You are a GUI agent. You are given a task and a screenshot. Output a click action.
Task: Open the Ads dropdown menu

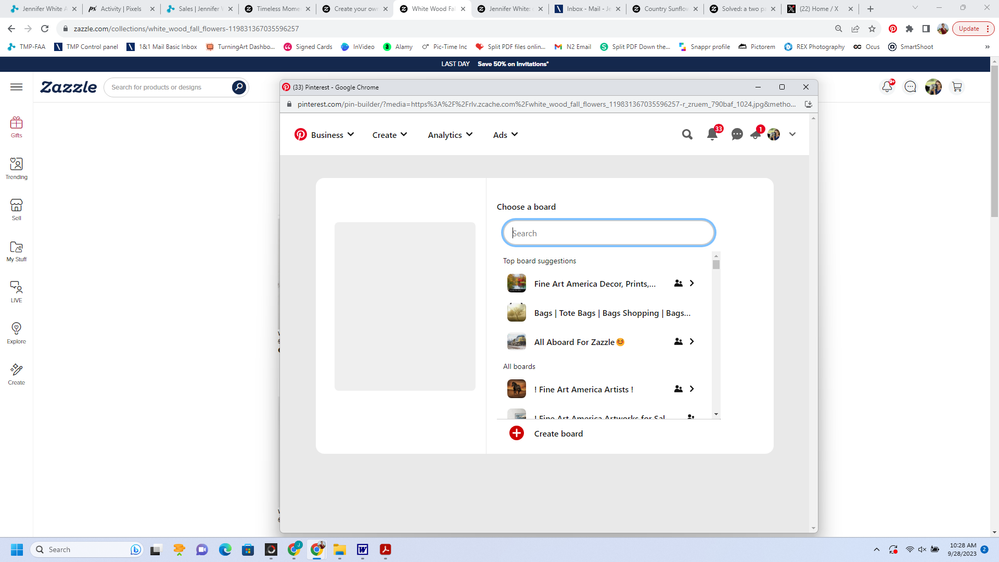pyautogui.click(x=505, y=134)
